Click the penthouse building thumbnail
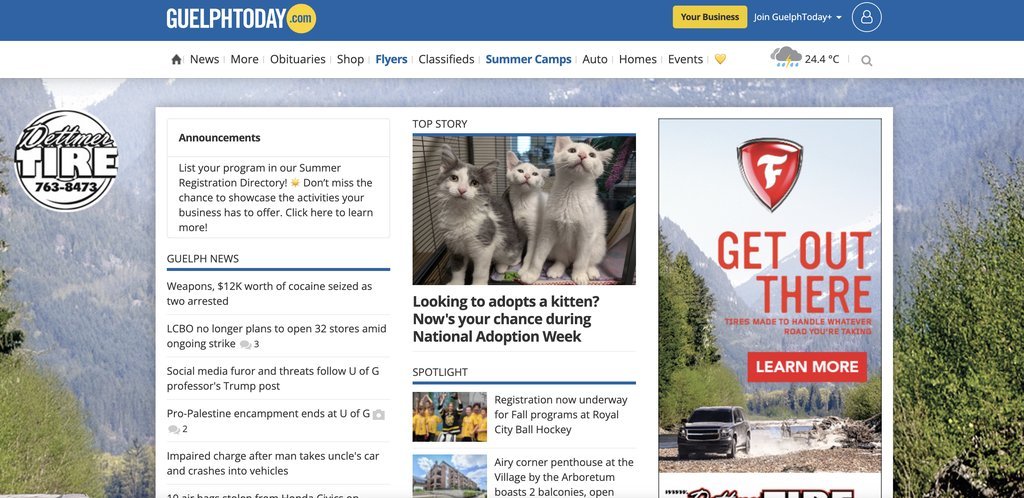Viewport: 1024px width, 498px height. (x=449, y=476)
